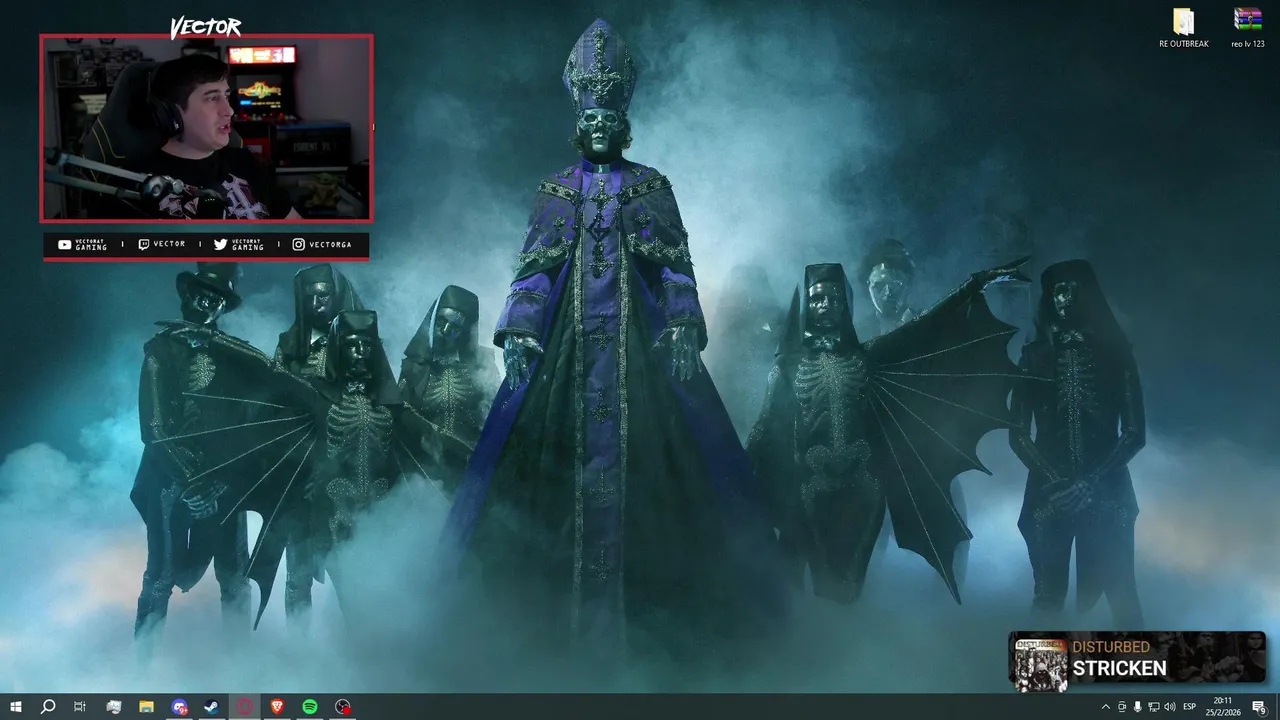The image size is (1280, 720).
Task: Open the pinned app left of File Explorer
Action: 113,707
